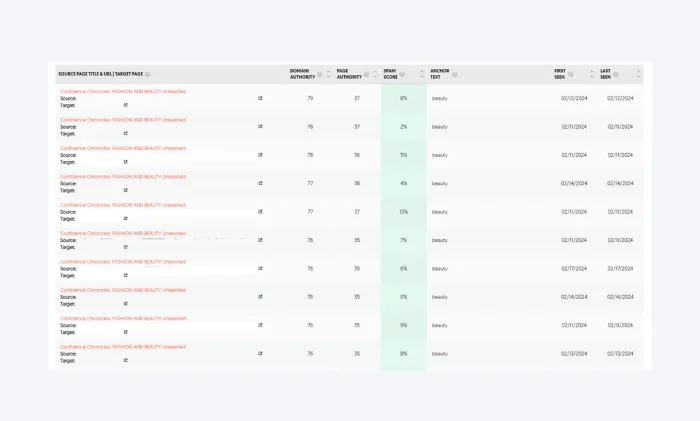This screenshot has height=421, width=700.
Task: Sort by First Seen date arrows
Action: coord(592,74)
